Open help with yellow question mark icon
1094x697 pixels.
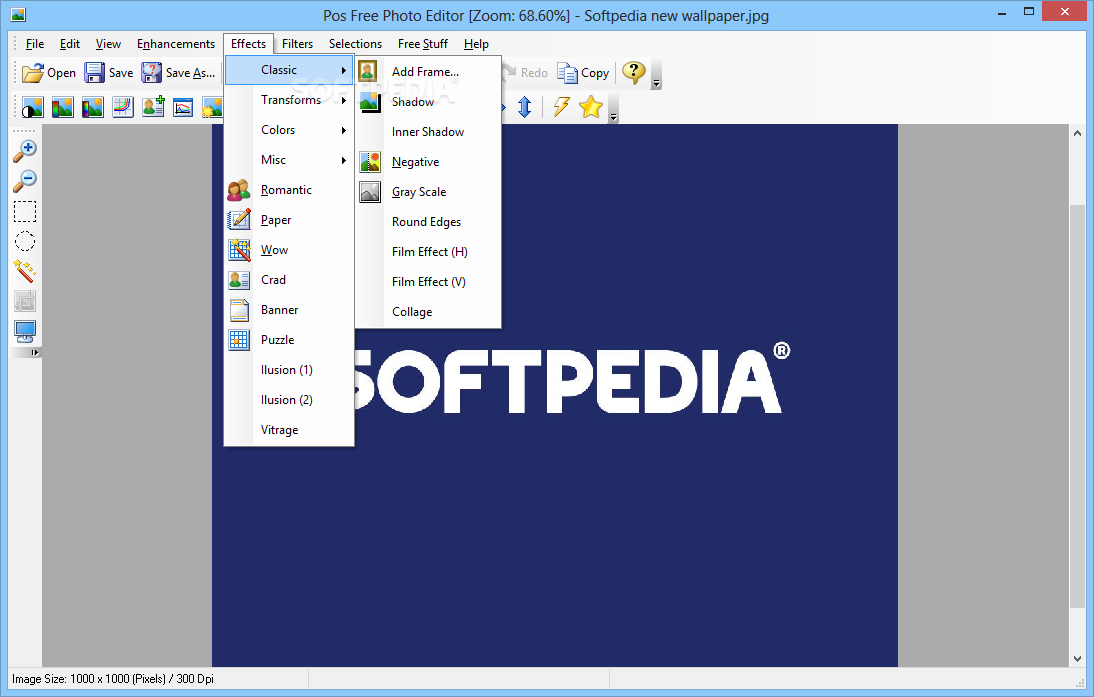[634, 72]
